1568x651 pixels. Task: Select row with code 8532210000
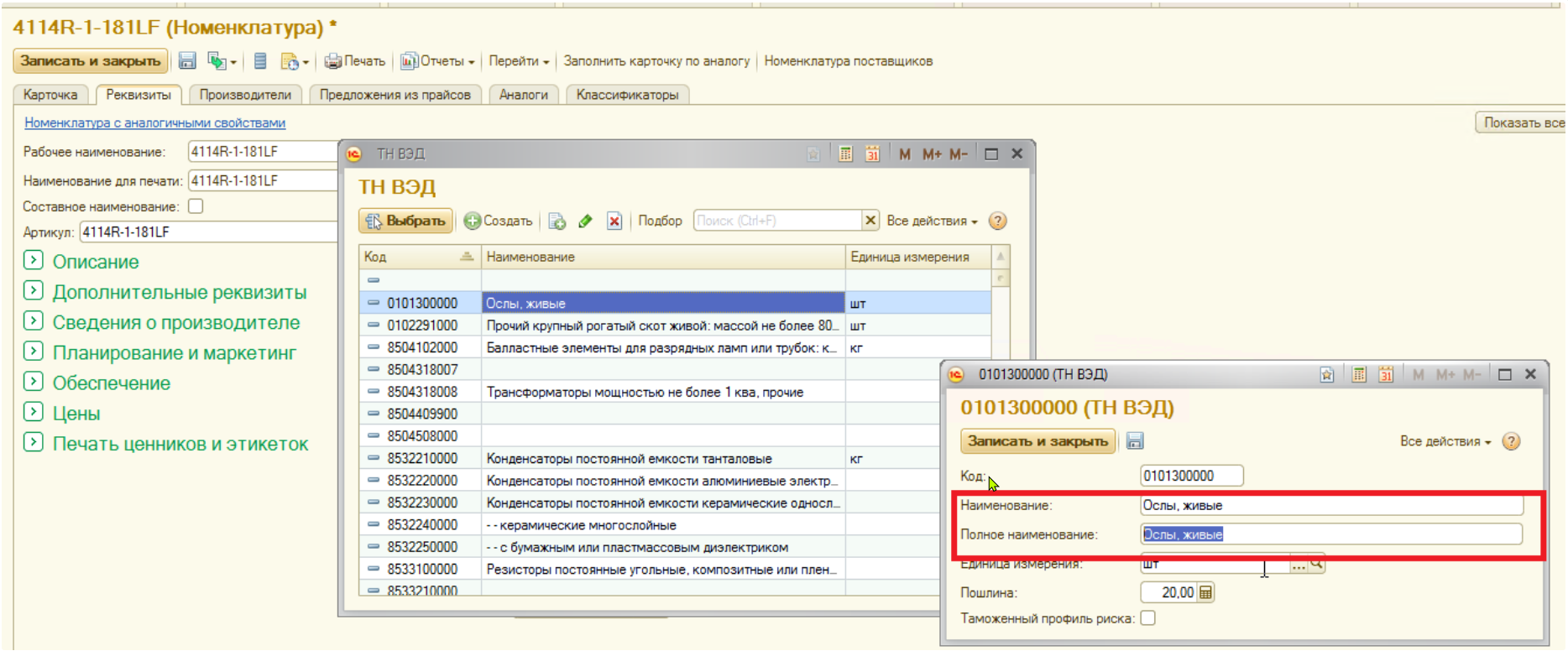coord(422,459)
